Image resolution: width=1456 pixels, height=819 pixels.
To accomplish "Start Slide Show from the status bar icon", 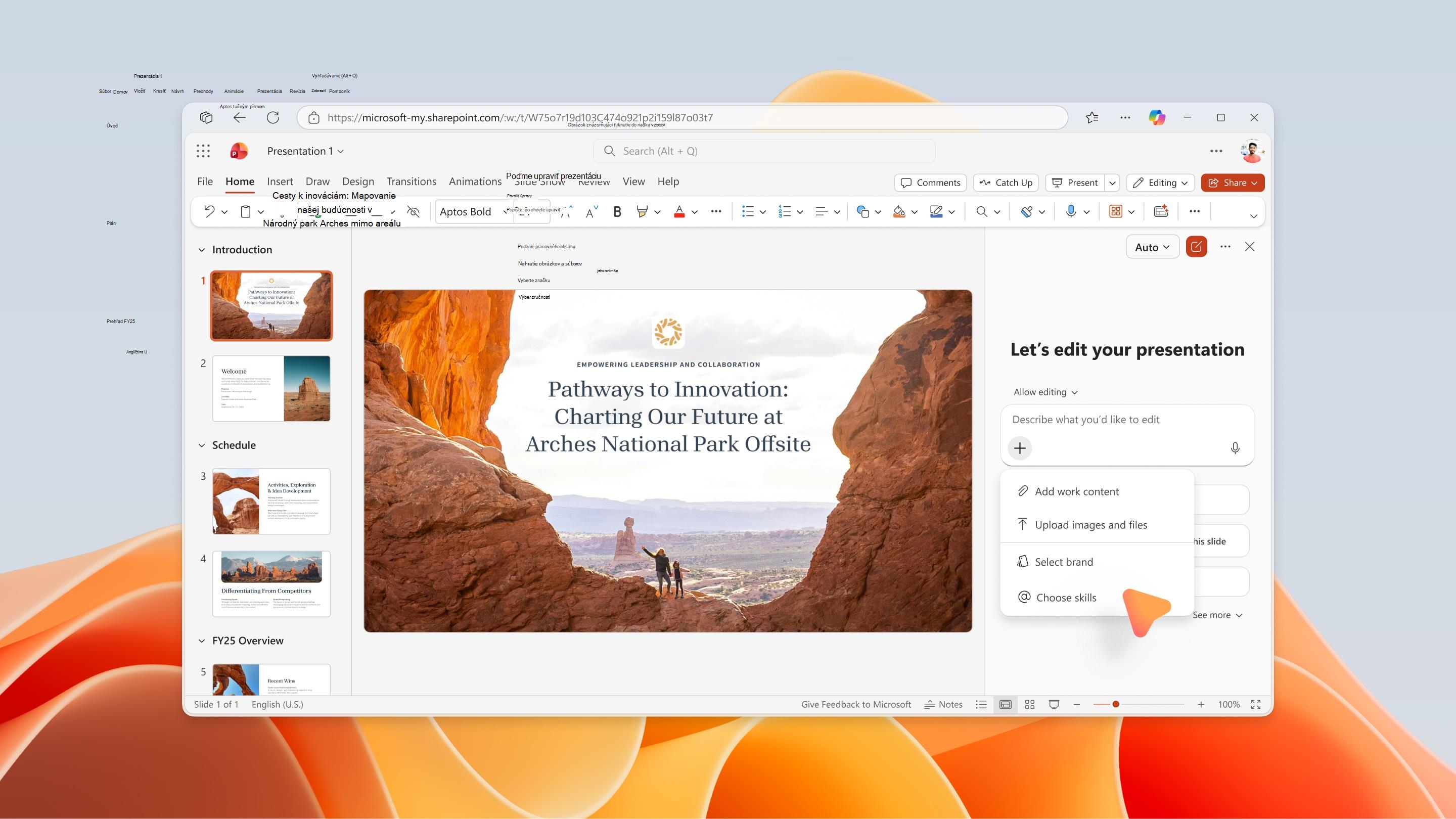I will (1054, 704).
